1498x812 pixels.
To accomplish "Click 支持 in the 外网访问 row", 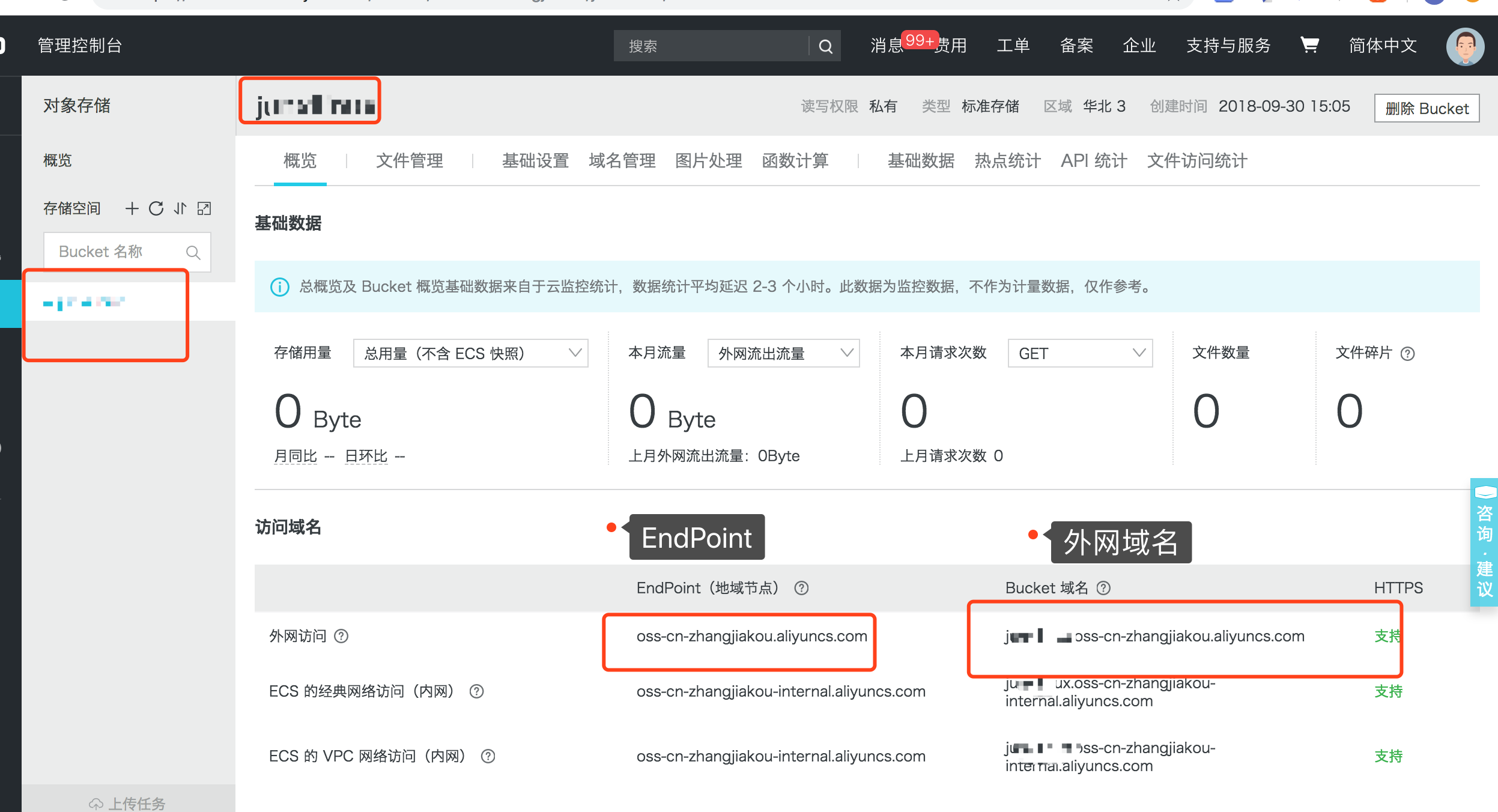I will point(1388,636).
